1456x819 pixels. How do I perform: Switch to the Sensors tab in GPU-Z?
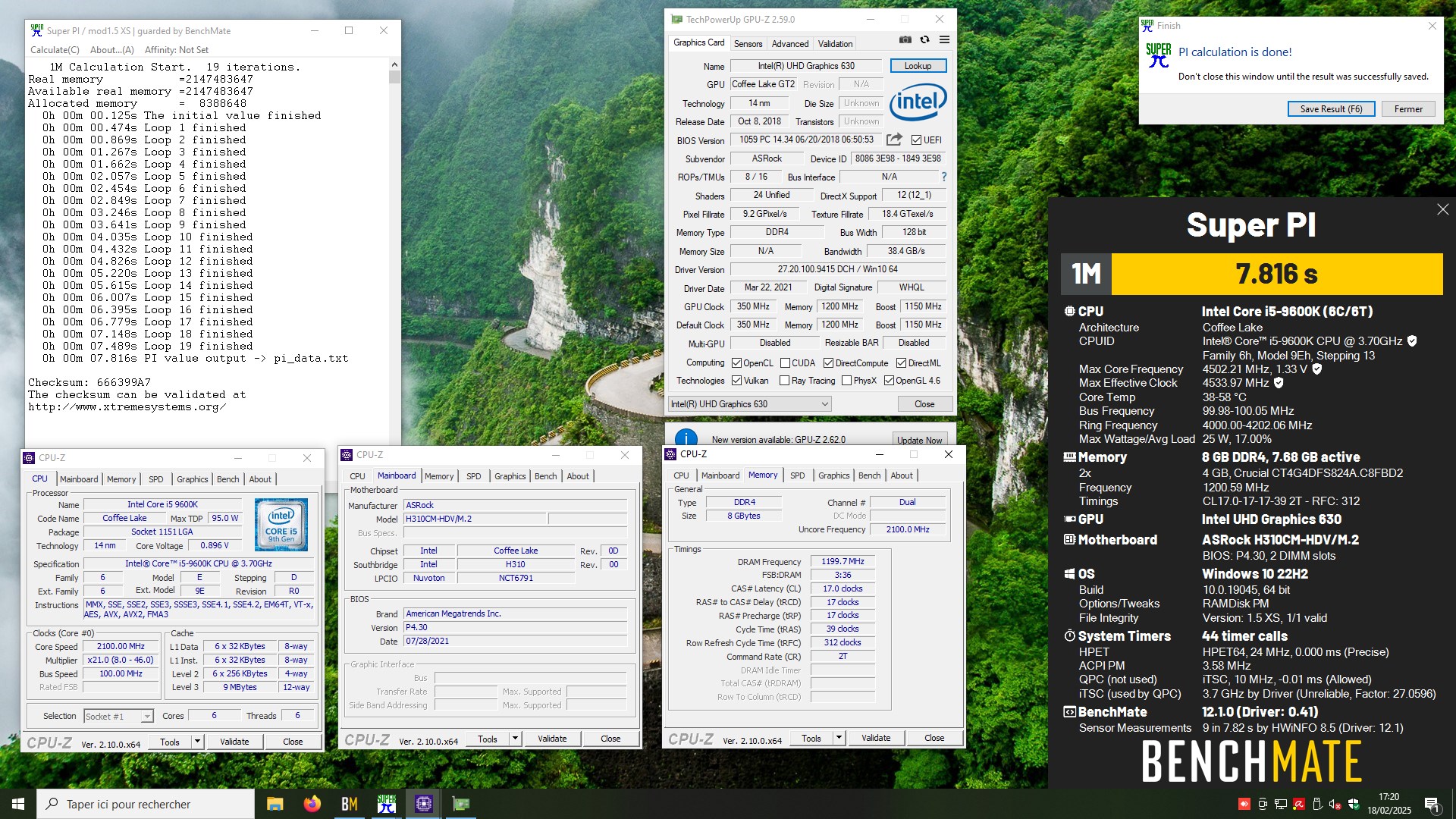point(748,44)
